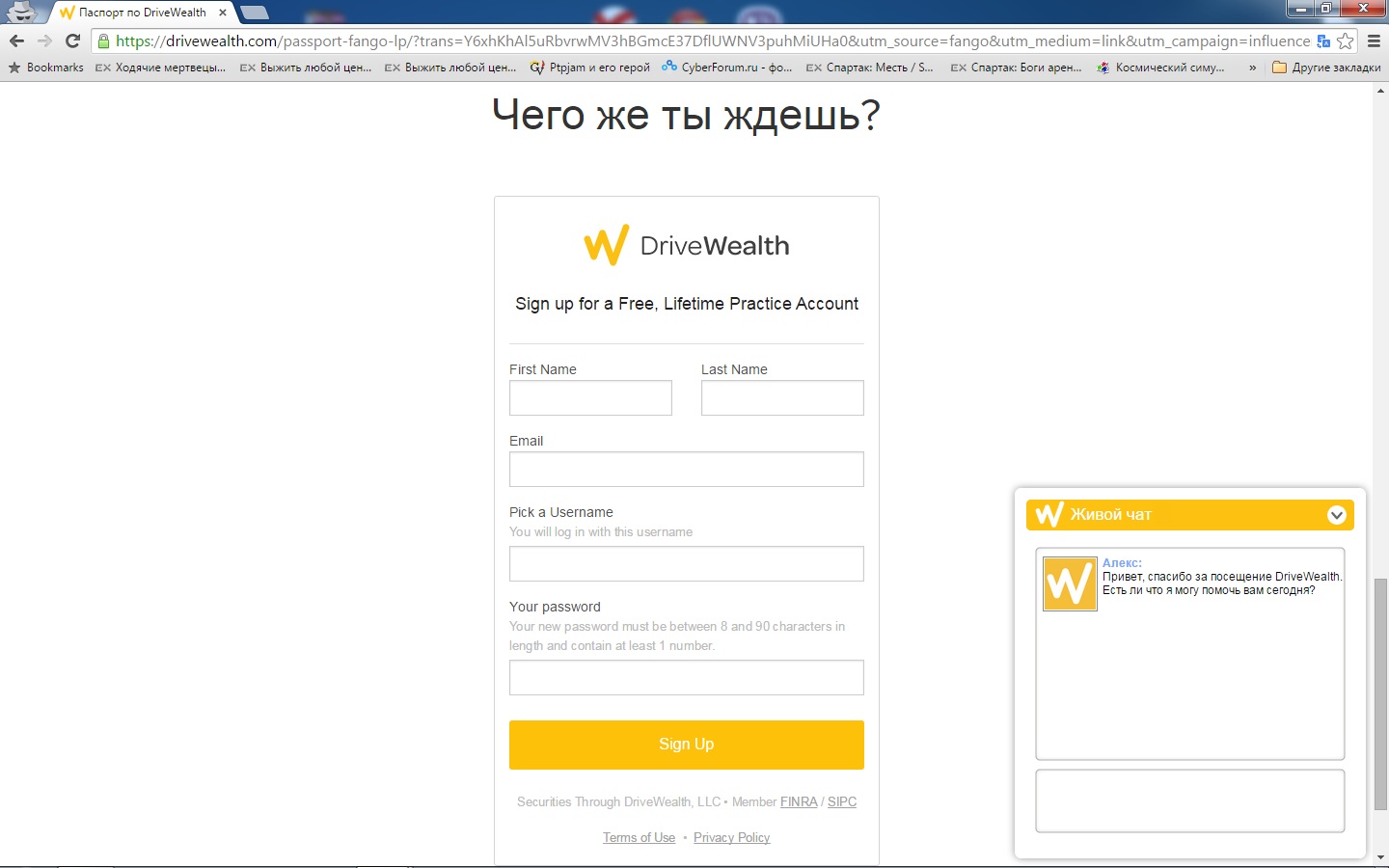Open the SIPC link
This screenshot has height=868, width=1389.
pyautogui.click(x=842, y=801)
